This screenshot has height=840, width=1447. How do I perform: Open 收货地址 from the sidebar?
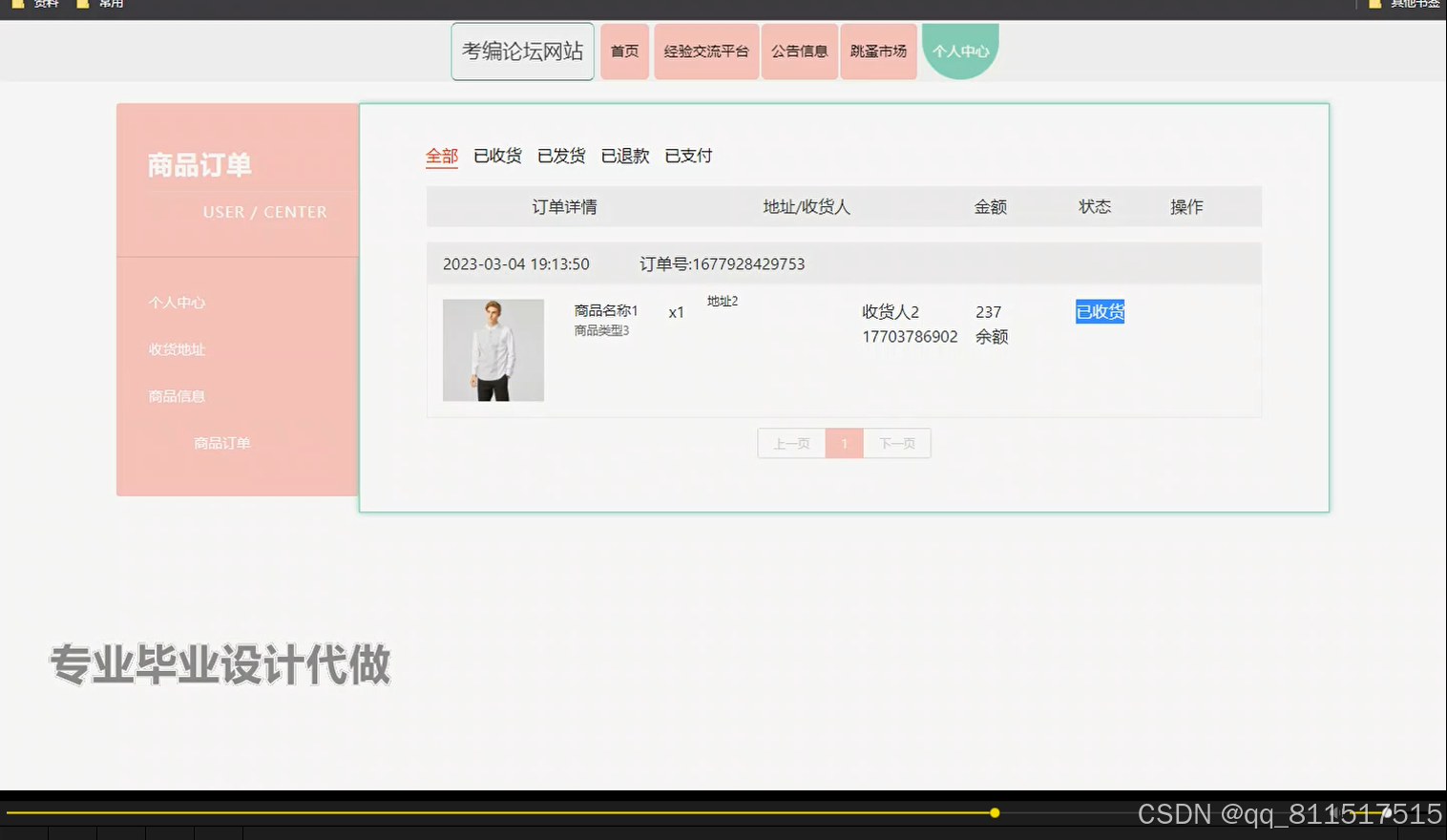(x=176, y=349)
